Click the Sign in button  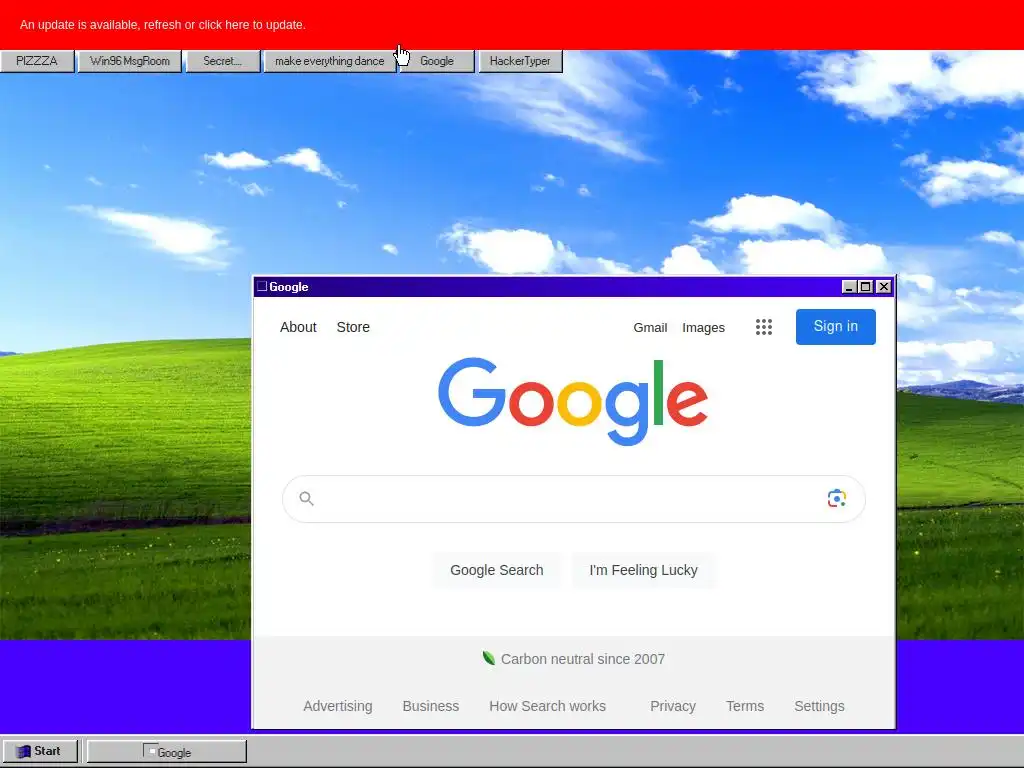pyautogui.click(x=835, y=327)
